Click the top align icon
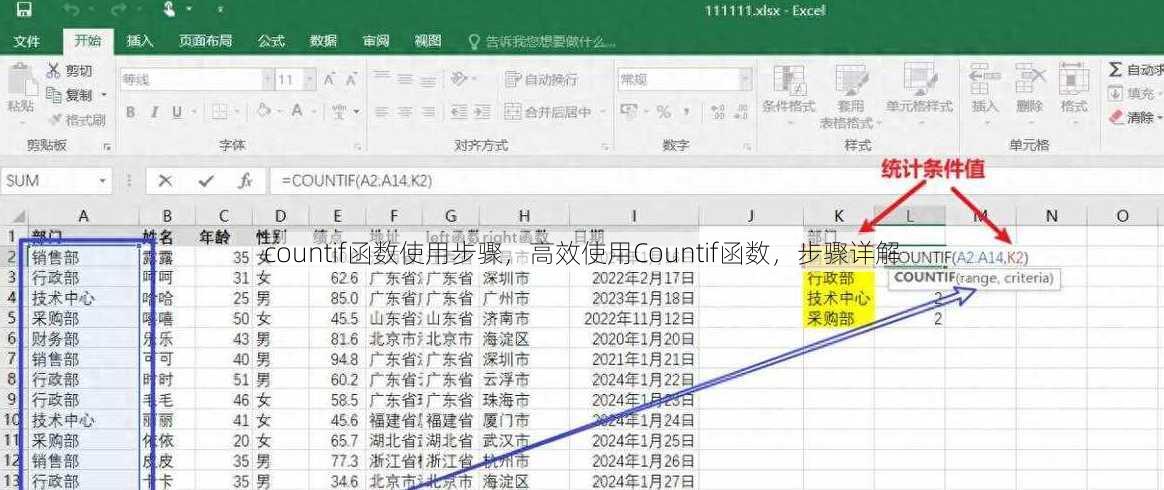 click(381, 78)
